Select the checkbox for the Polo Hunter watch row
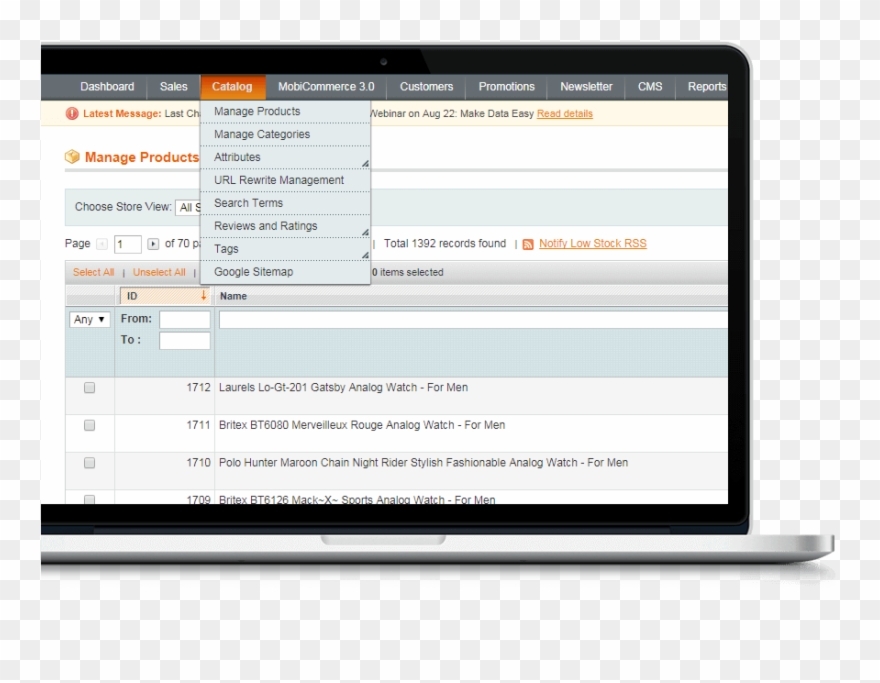880x683 pixels. (x=89, y=462)
